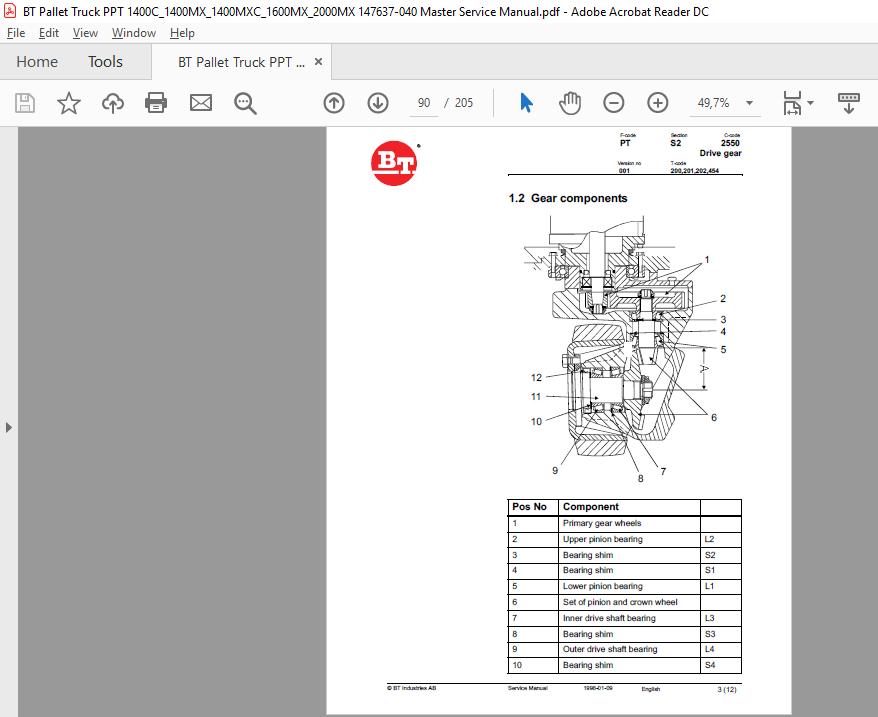Open the scrolling mode tool icon
878x717 pixels.
848,103
